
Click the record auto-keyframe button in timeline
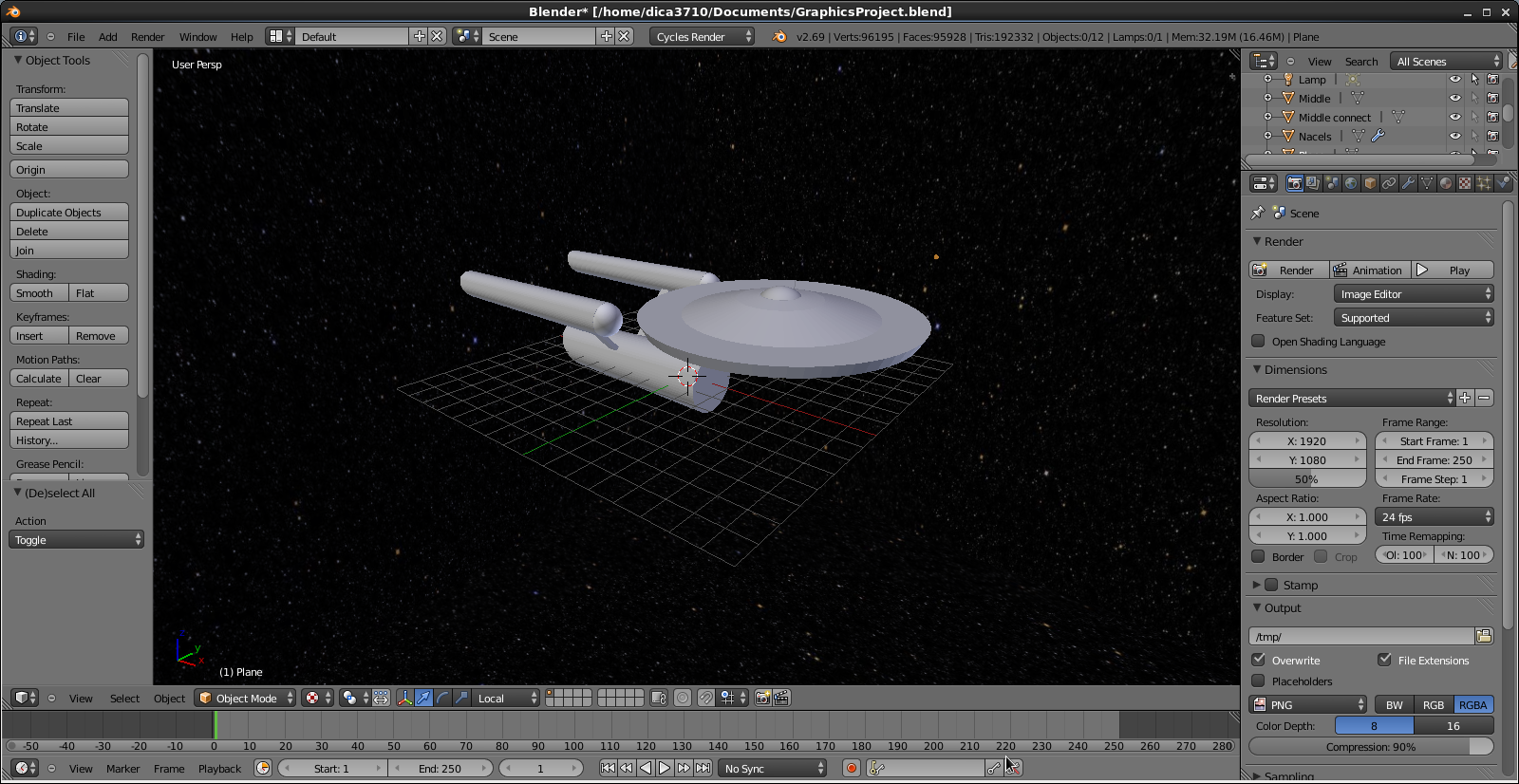click(852, 768)
